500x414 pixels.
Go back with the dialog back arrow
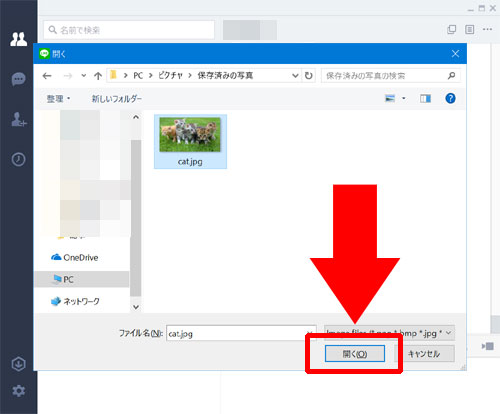tap(47, 76)
